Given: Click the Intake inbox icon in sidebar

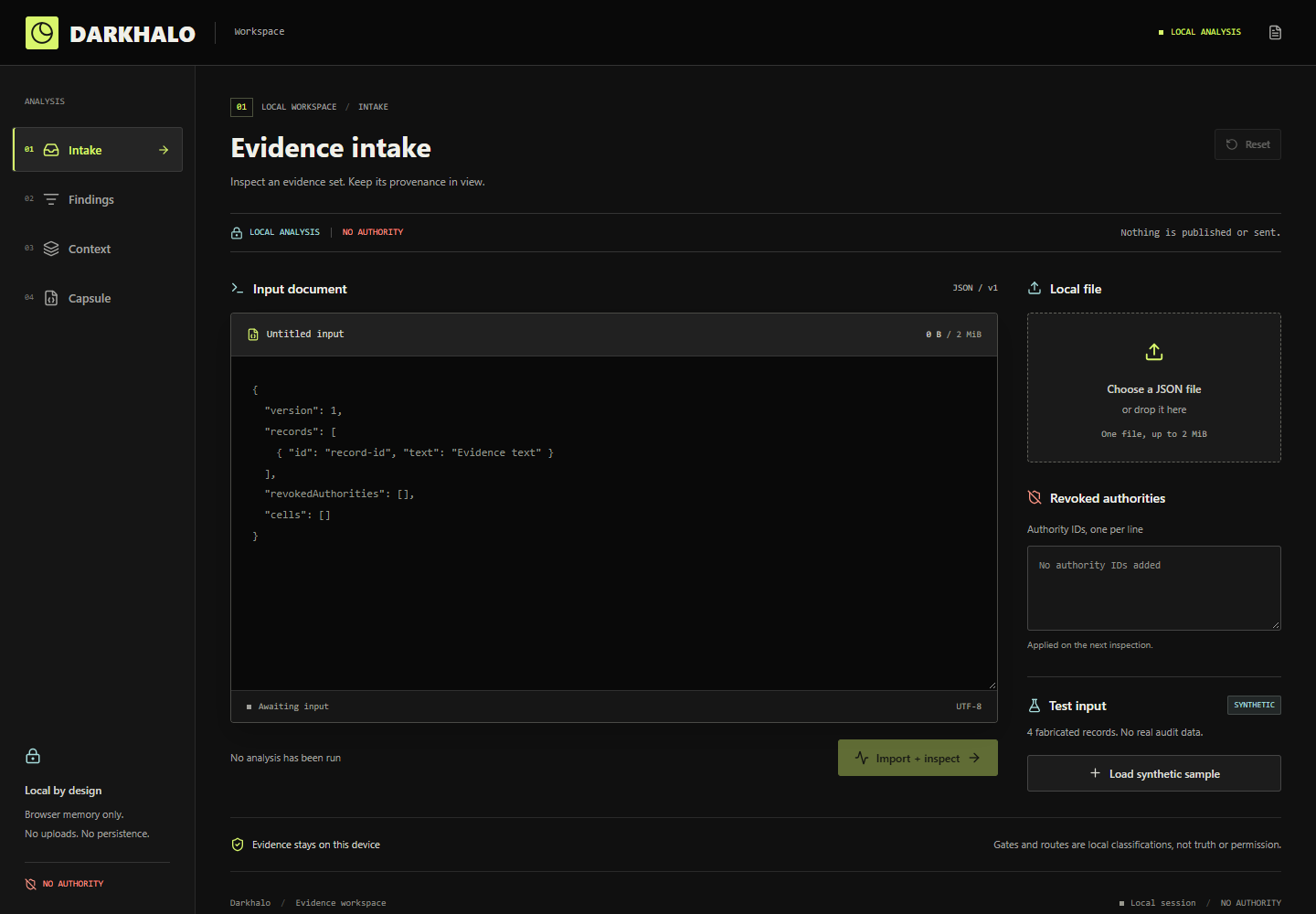Looking at the screenshot, I should tap(51, 150).
